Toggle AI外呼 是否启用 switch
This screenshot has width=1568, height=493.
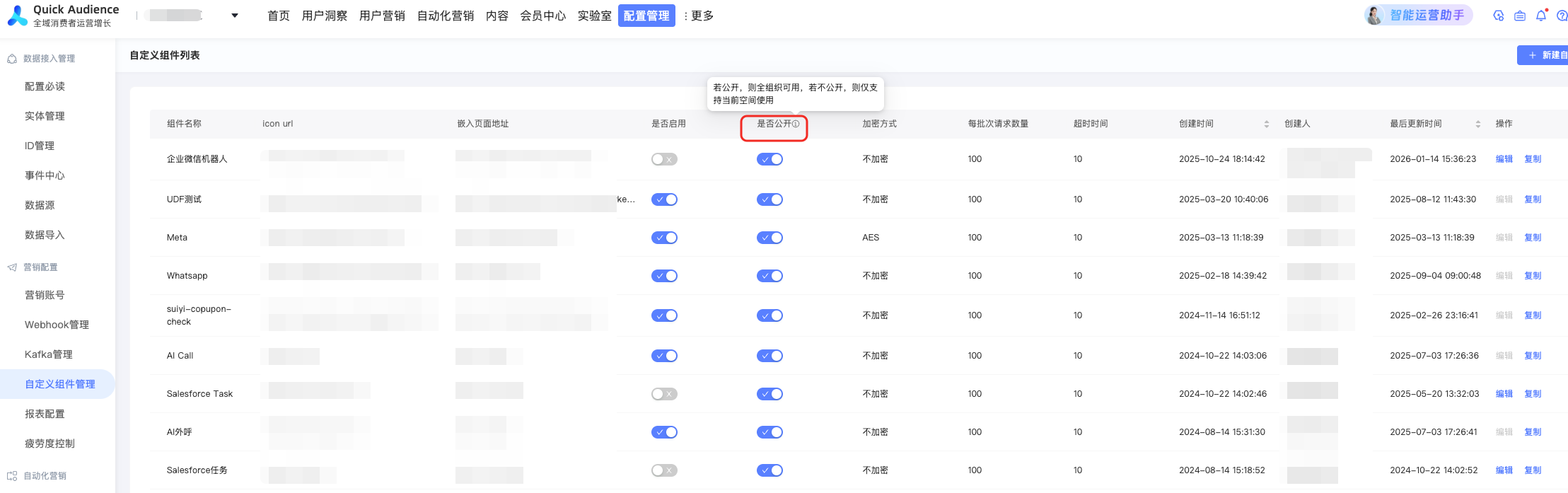[x=664, y=432]
